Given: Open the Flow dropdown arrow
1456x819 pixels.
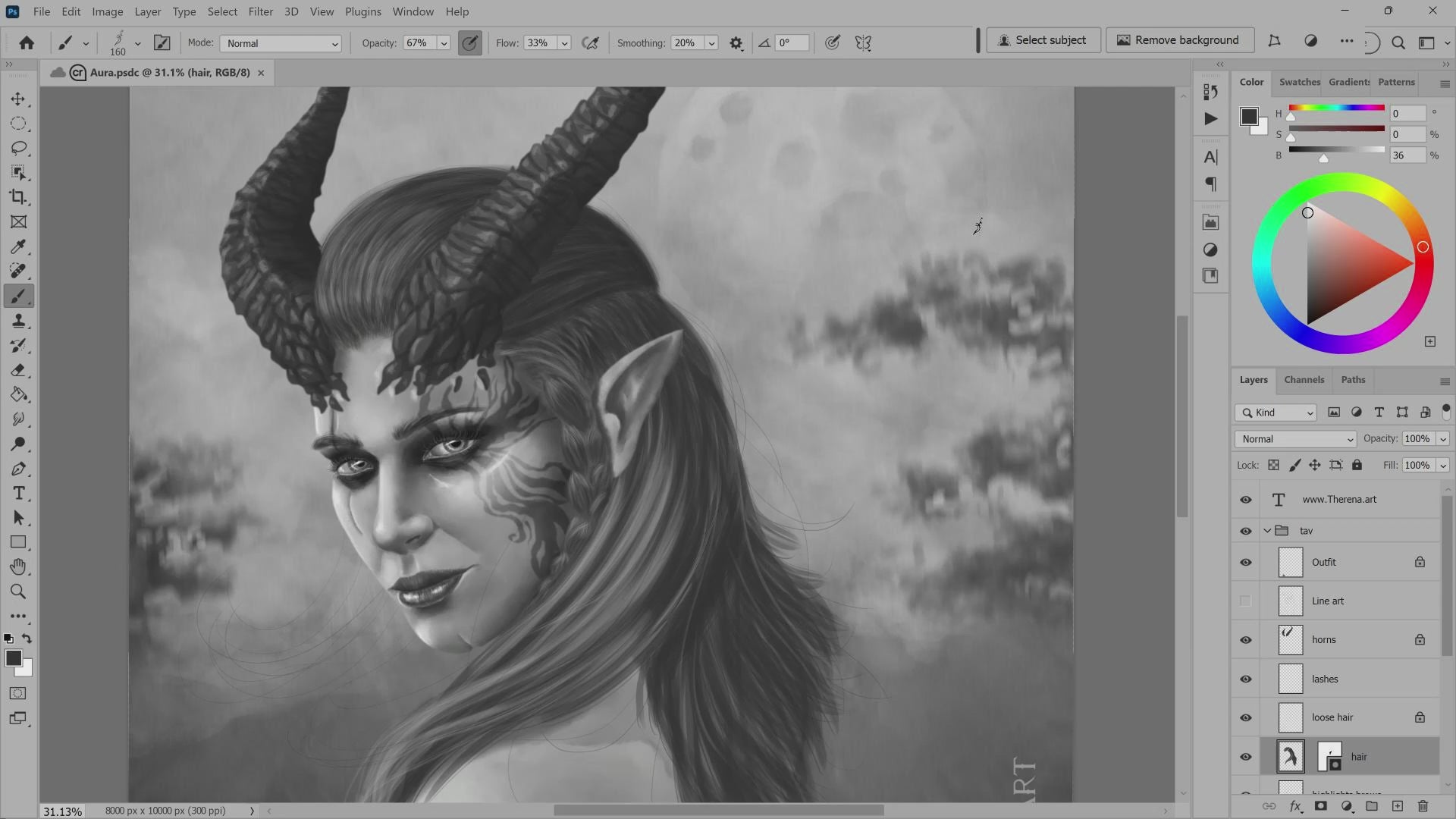Looking at the screenshot, I should [564, 43].
